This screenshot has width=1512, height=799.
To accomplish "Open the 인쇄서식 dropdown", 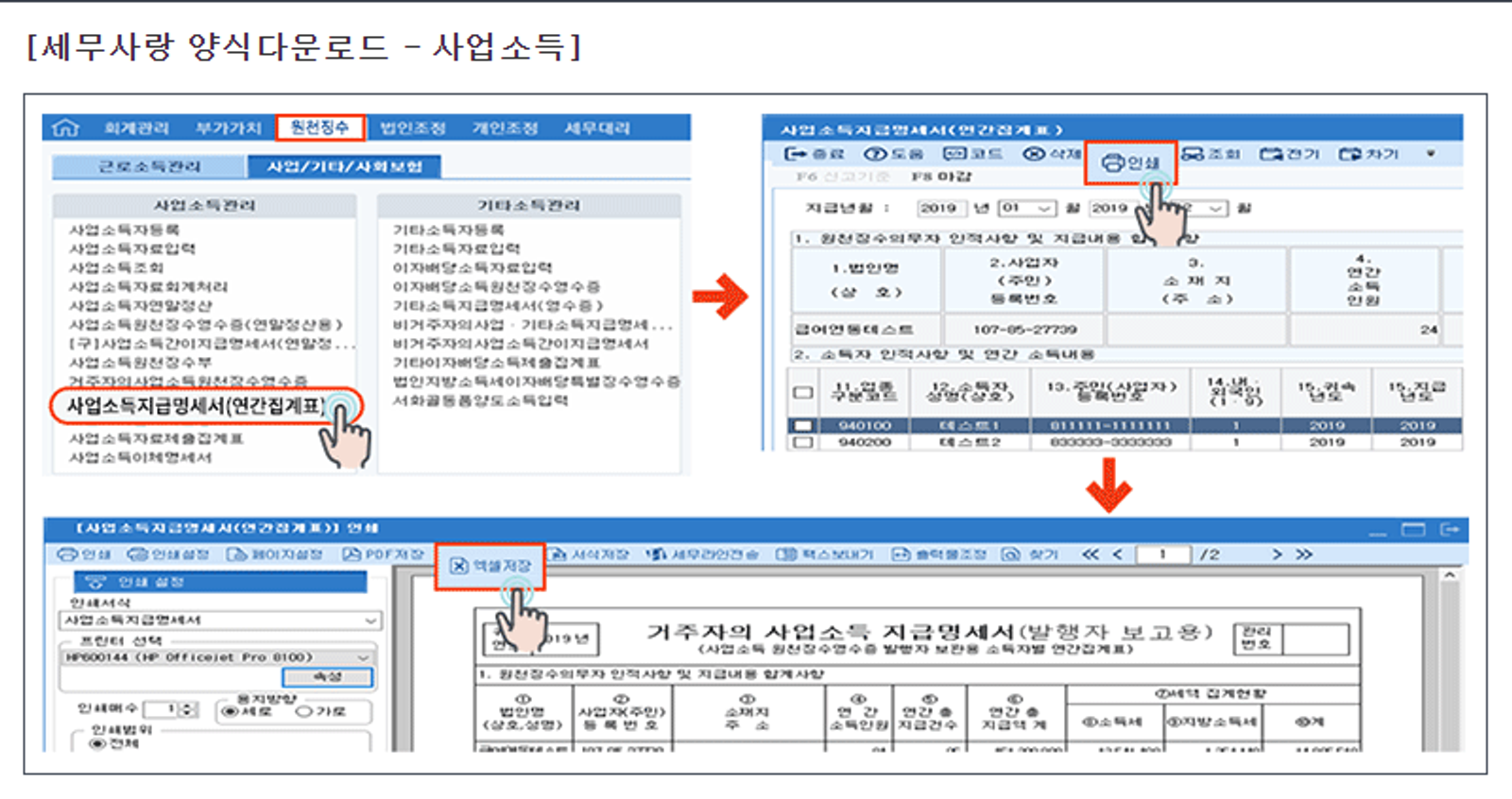I will tap(220, 620).
